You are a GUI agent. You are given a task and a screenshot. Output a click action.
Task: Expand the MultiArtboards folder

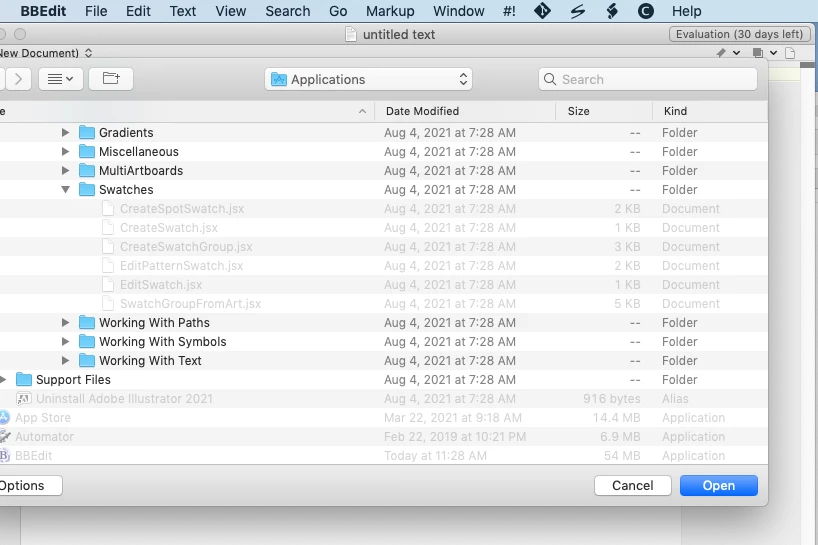(65, 171)
